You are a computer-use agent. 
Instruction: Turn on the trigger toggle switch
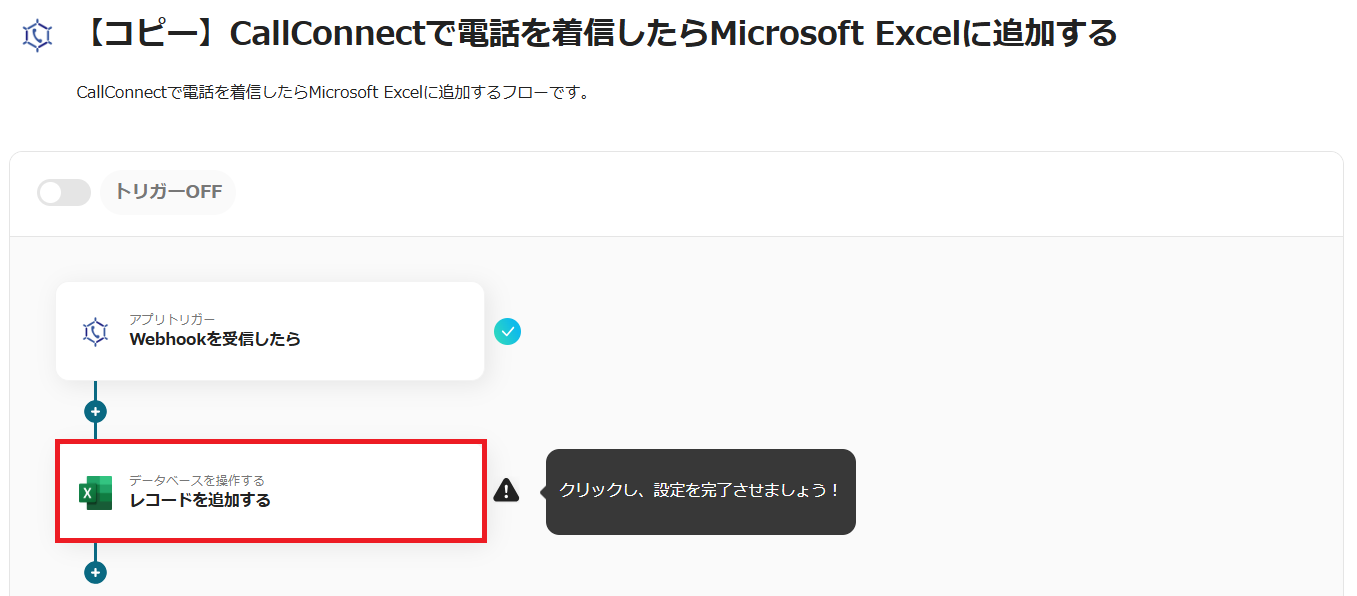pos(64,192)
